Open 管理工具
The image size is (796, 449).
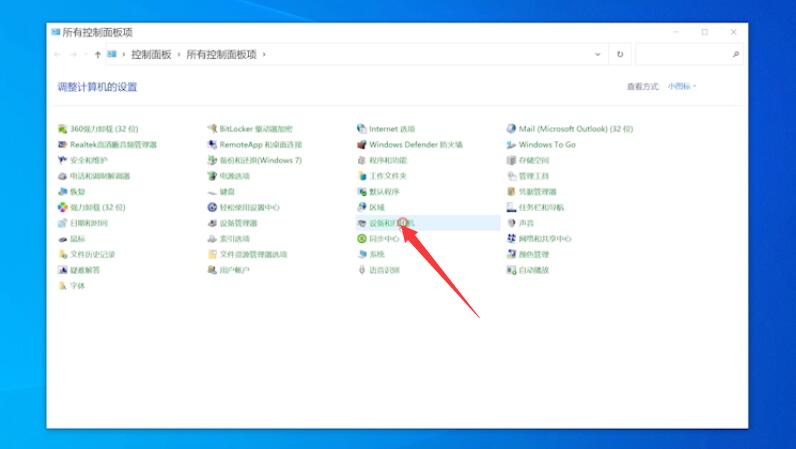tap(528, 176)
